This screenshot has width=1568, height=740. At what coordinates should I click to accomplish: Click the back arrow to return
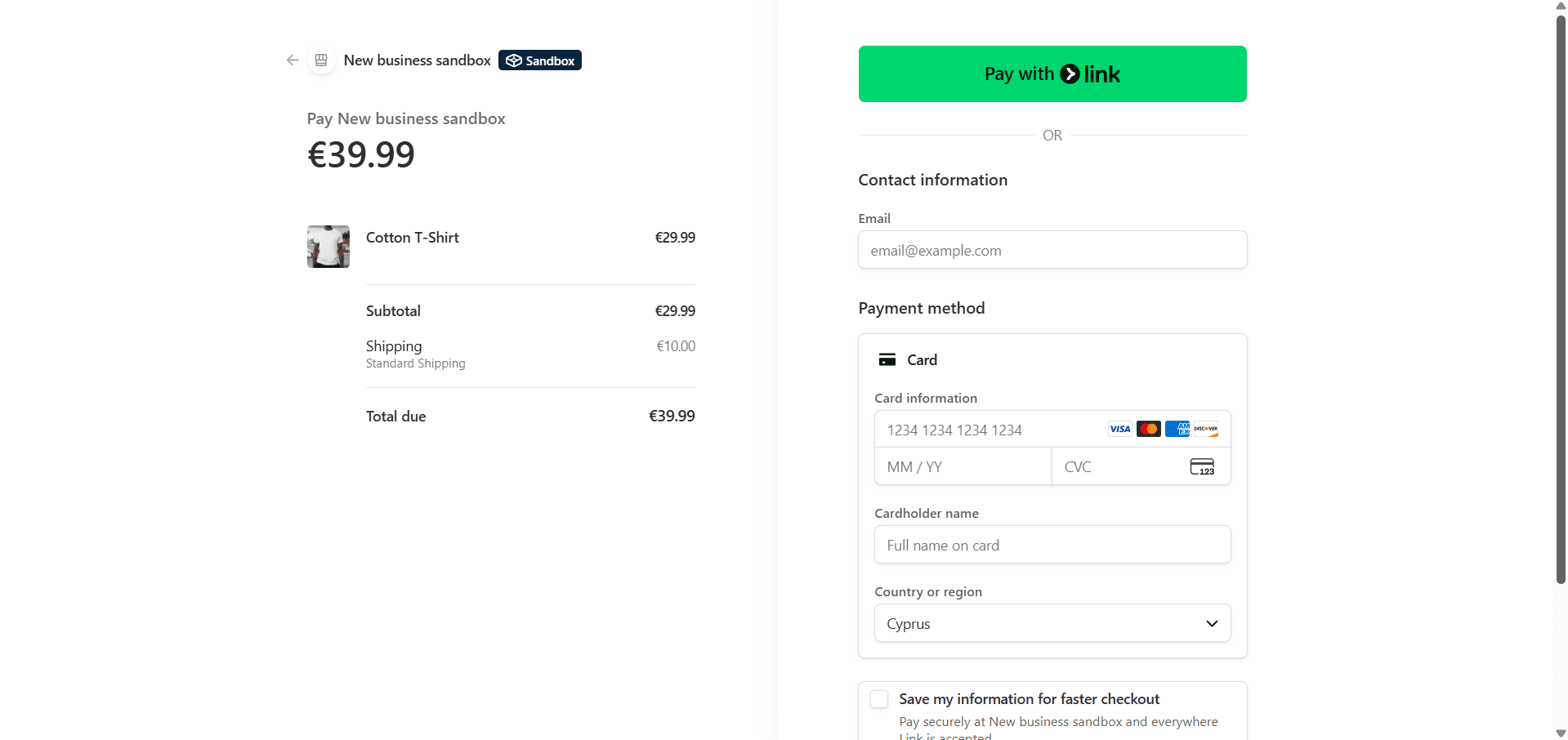292,60
